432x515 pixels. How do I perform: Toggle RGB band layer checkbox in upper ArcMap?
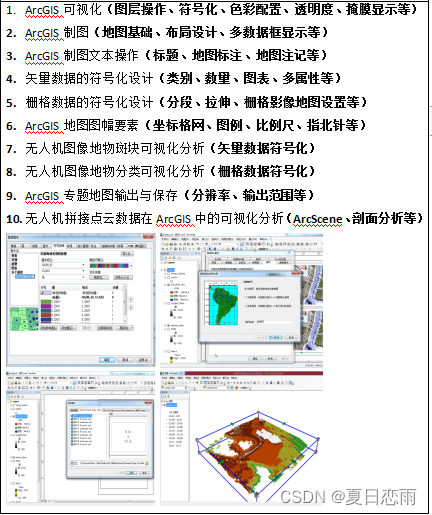point(168,285)
